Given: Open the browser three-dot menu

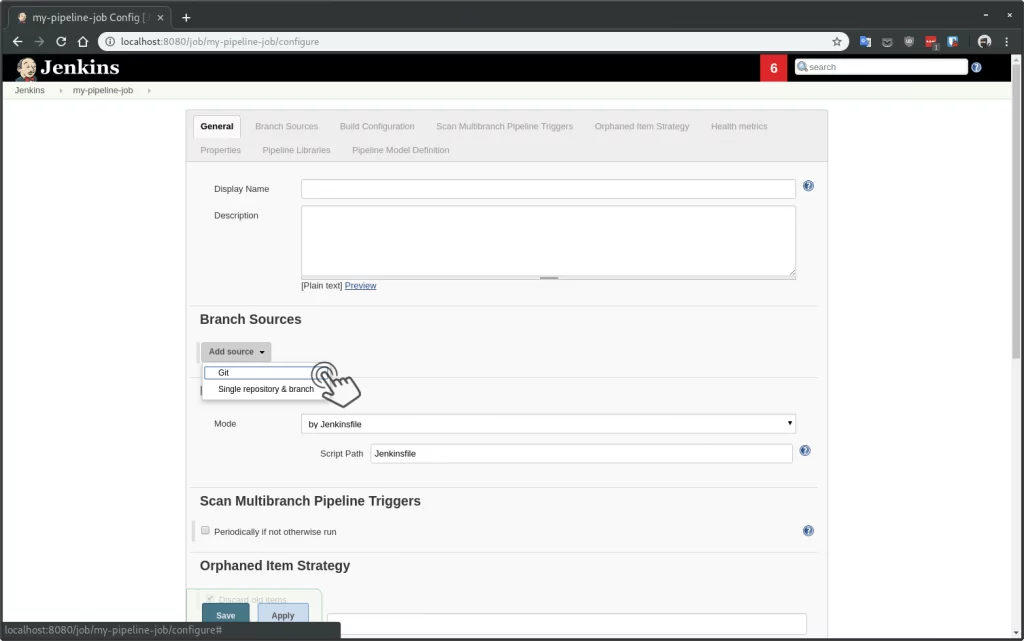Looking at the screenshot, I should click(x=1006, y=42).
